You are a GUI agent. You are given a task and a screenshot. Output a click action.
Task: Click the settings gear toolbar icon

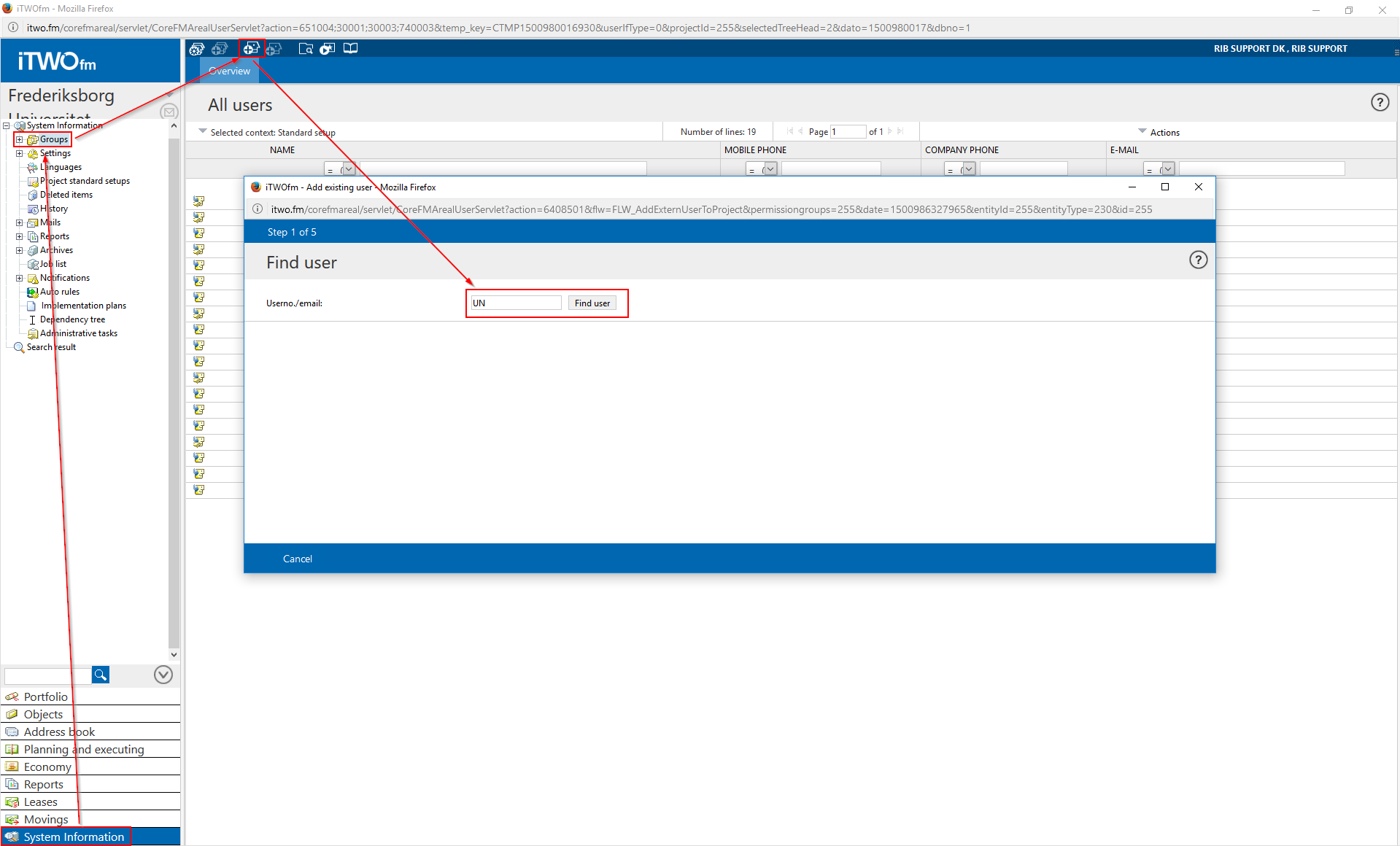pyautogui.click(x=197, y=49)
